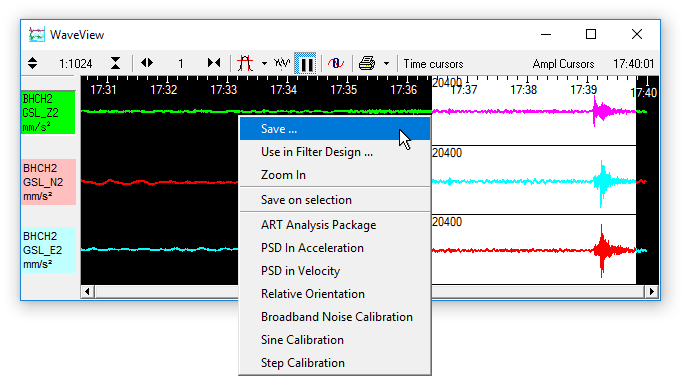
Task: Click the vertical compress hourglass icon
Action: (115, 63)
